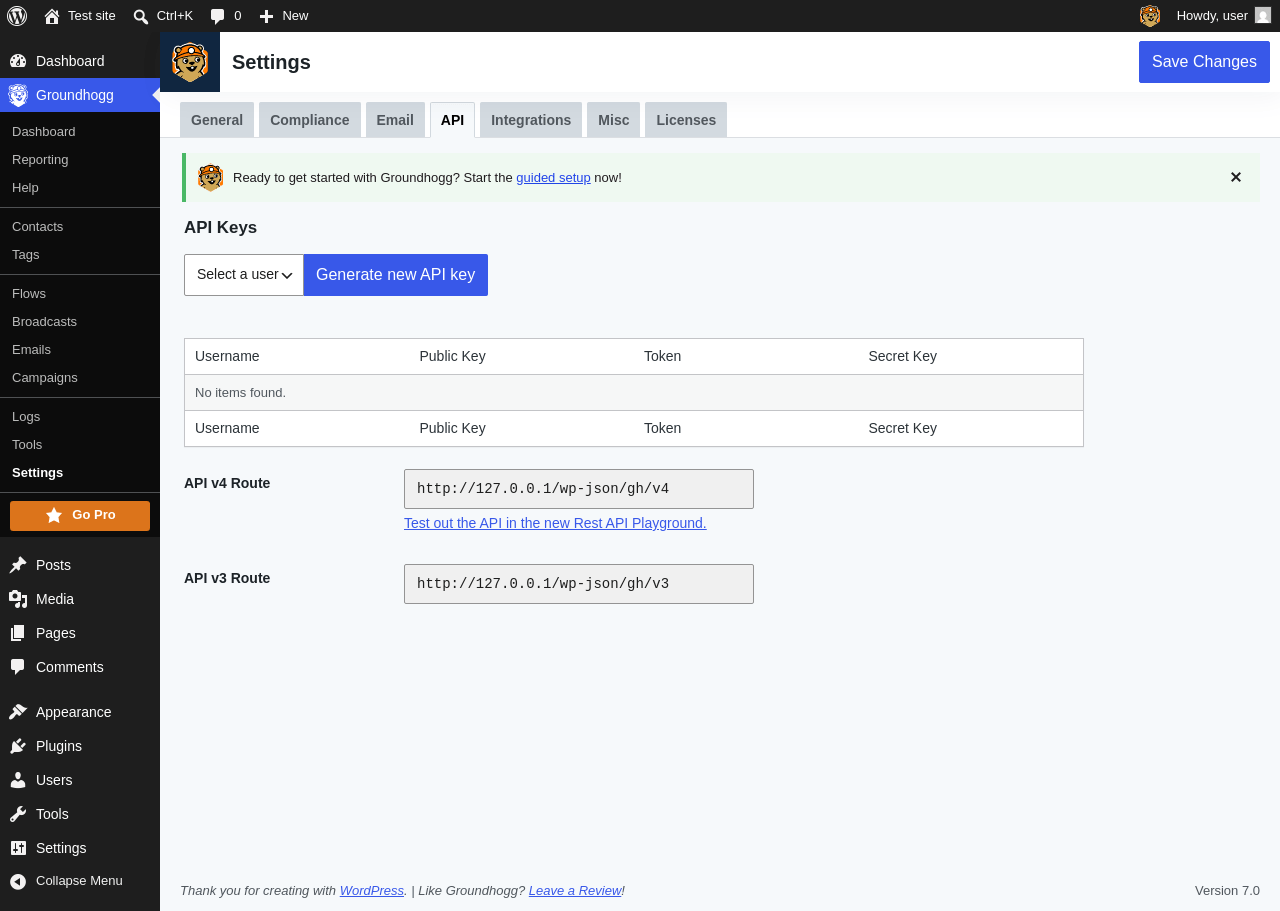Image resolution: width=1280 pixels, height=911 pixels.
Task: Open Help in Groundhogg submenu
Action: (x=25, y=188)
